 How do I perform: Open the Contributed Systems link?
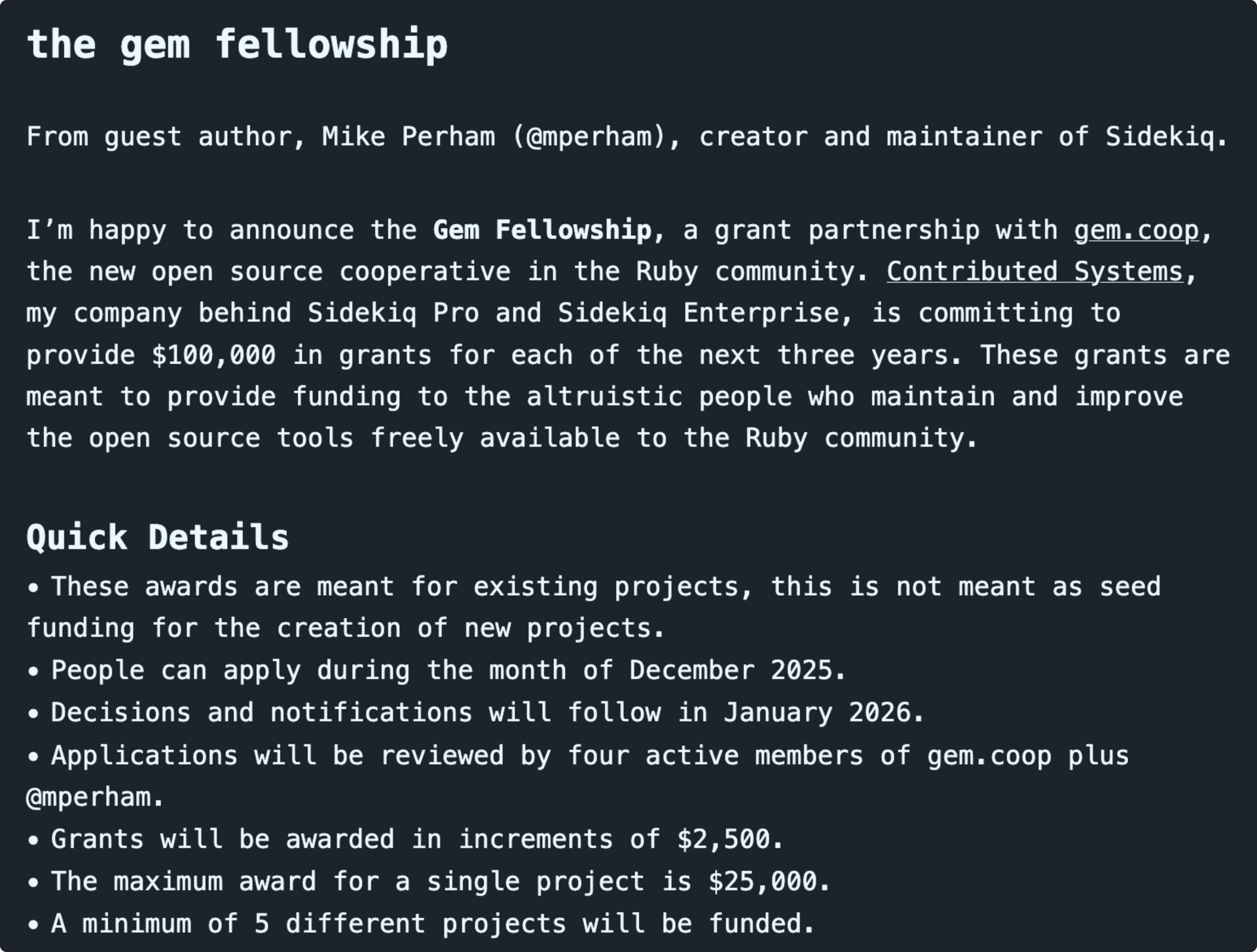tap(1035, 272)
